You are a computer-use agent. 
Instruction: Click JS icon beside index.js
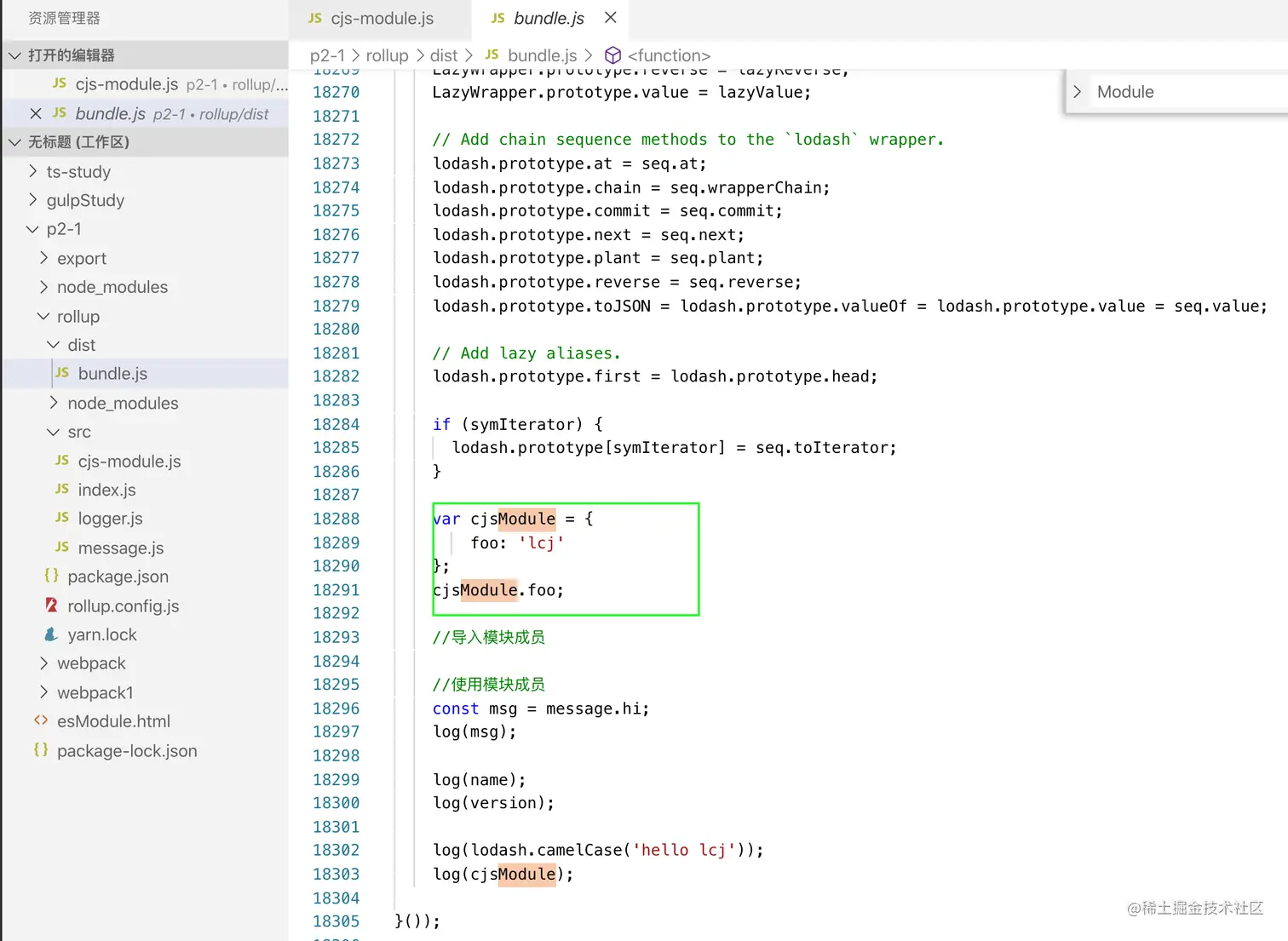62,489
